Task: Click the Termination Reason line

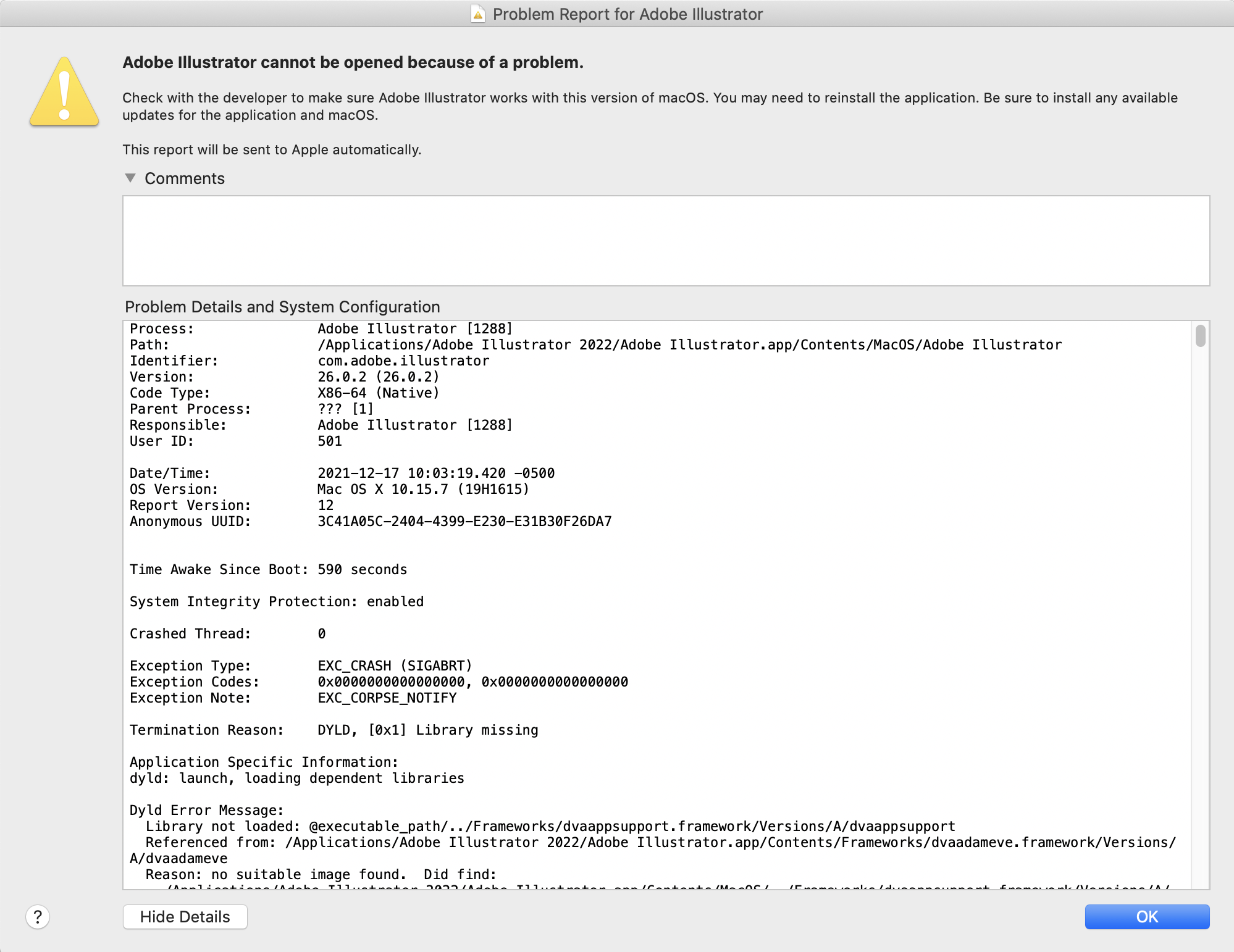Action: 334,730
